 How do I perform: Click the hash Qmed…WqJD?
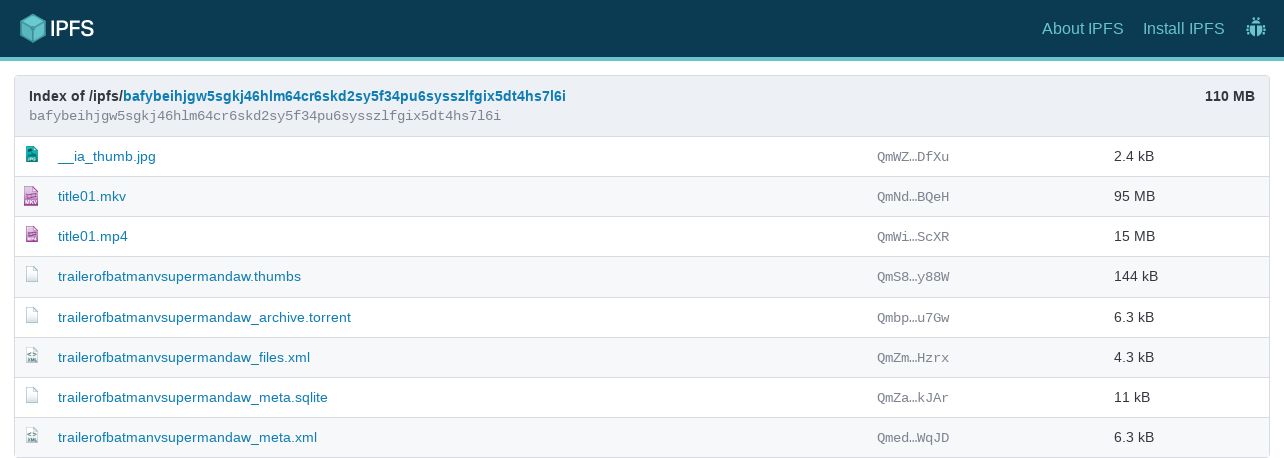(913, 438)
